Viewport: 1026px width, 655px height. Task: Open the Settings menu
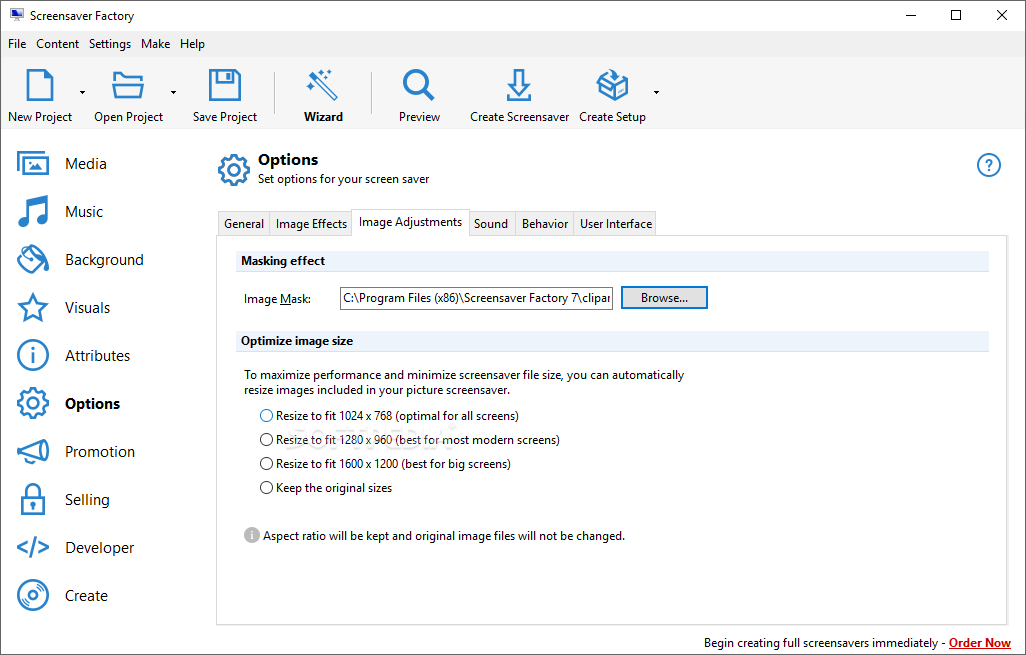pos(110,44)
